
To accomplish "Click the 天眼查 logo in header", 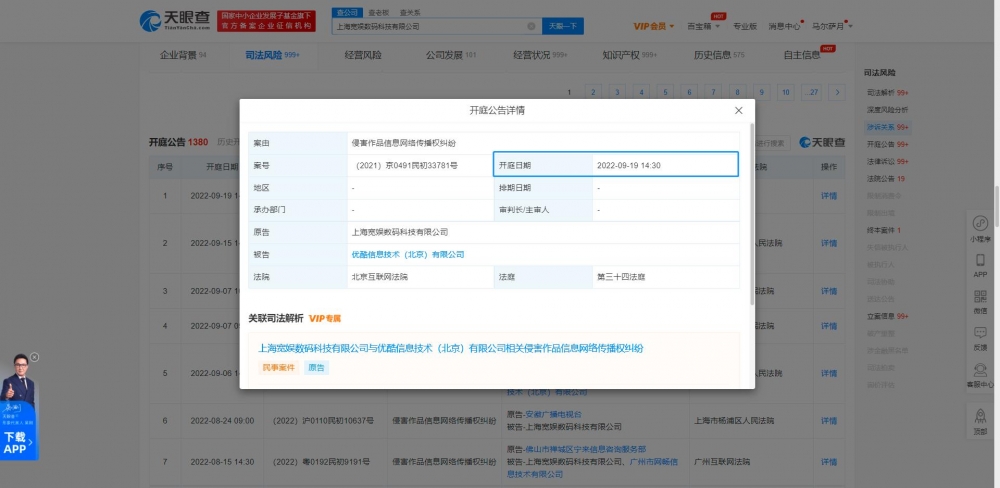I will point(175,21).
